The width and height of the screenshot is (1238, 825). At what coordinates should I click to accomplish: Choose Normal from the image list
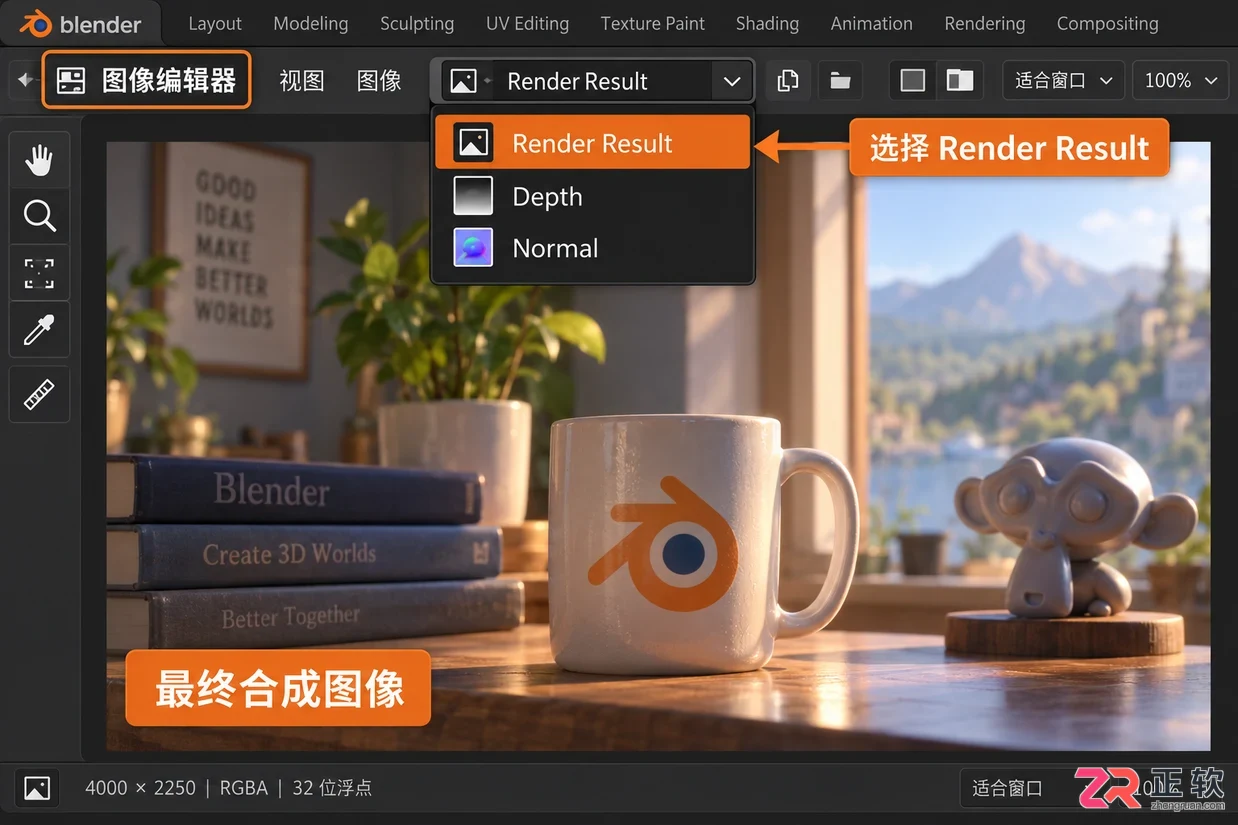click(x=592, y=248)
